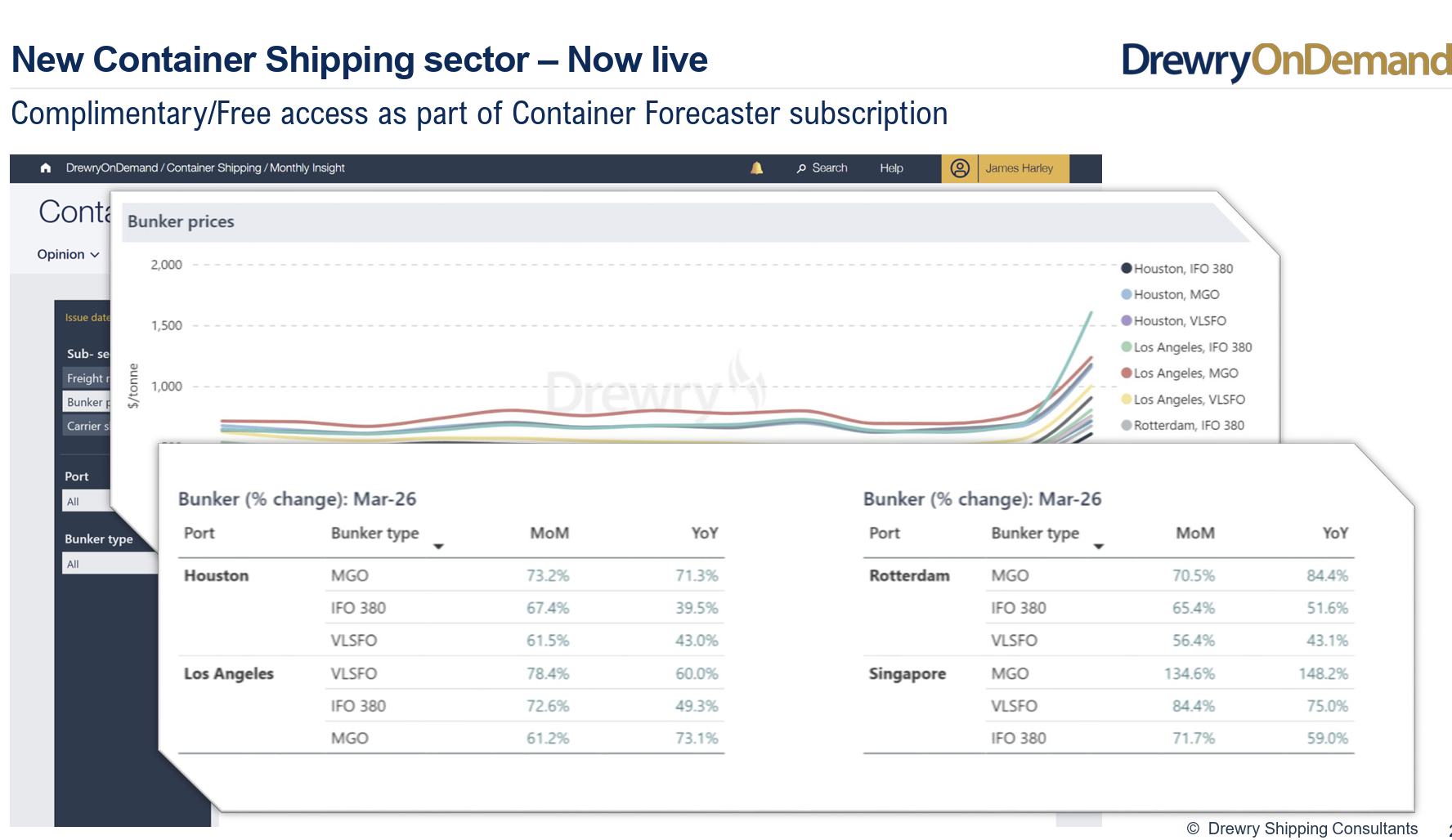Select the Freight rates sub-sector tab
Image resolution: width=1452 pixels, height=840 pixels.
87,378
